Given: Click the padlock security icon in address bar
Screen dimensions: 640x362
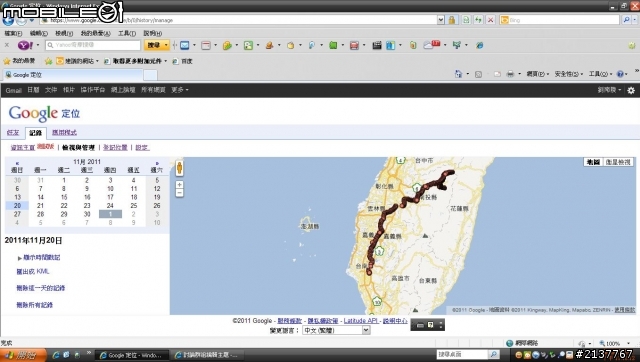Looking at the screenshot, I should click(x=452, y=20).
